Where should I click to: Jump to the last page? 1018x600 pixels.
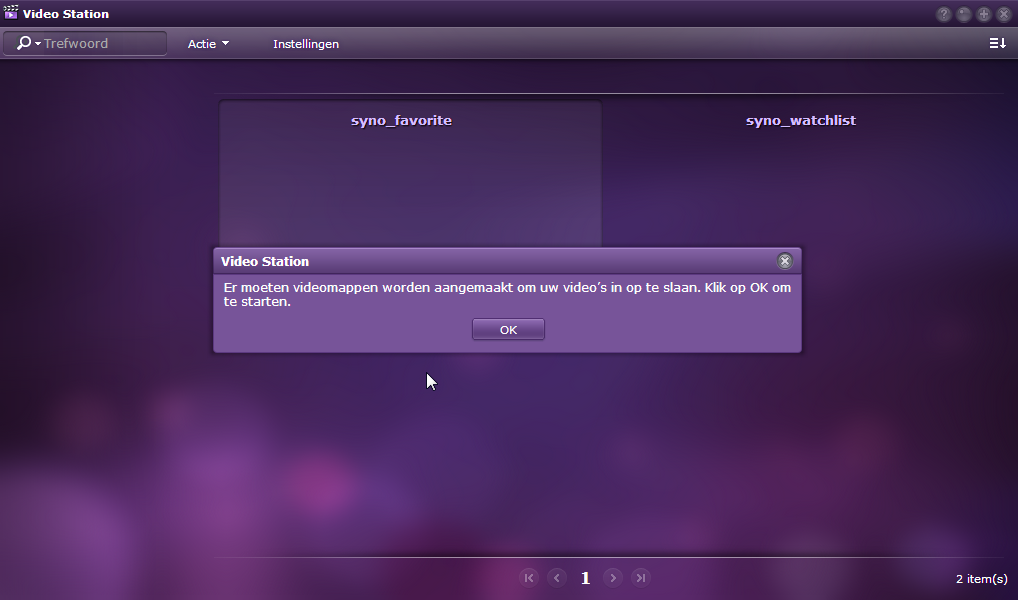pos(641,577)
